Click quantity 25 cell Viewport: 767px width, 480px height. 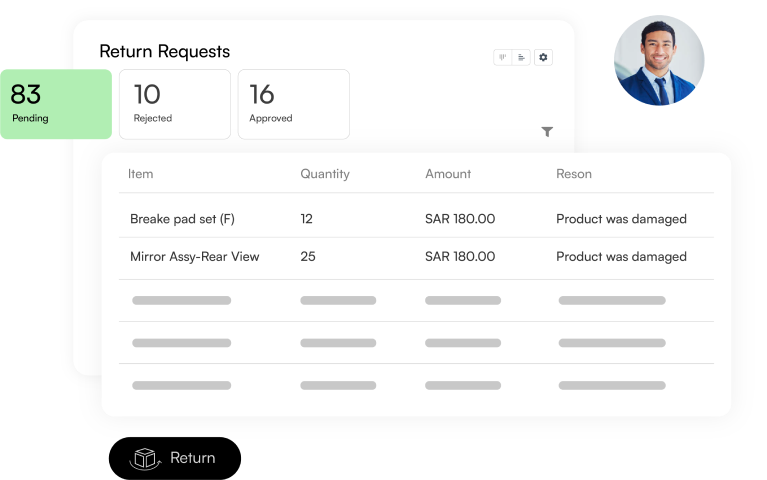pos(308,256)
